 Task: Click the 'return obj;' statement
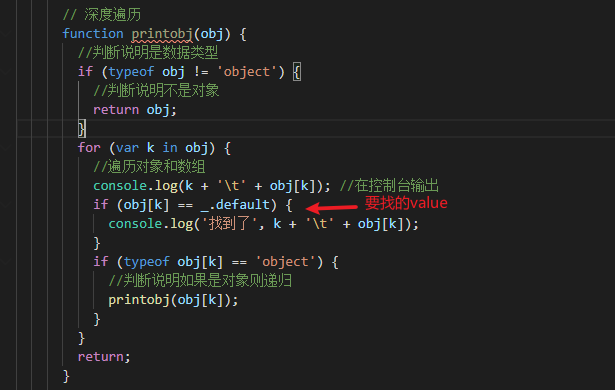pos(135,110)
